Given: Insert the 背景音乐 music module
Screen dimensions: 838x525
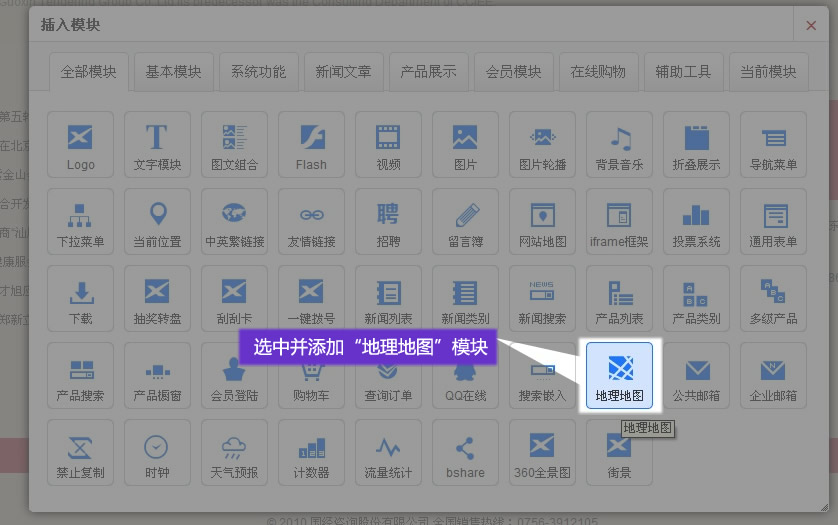Looking at the screenshot, I should [619, 144].
